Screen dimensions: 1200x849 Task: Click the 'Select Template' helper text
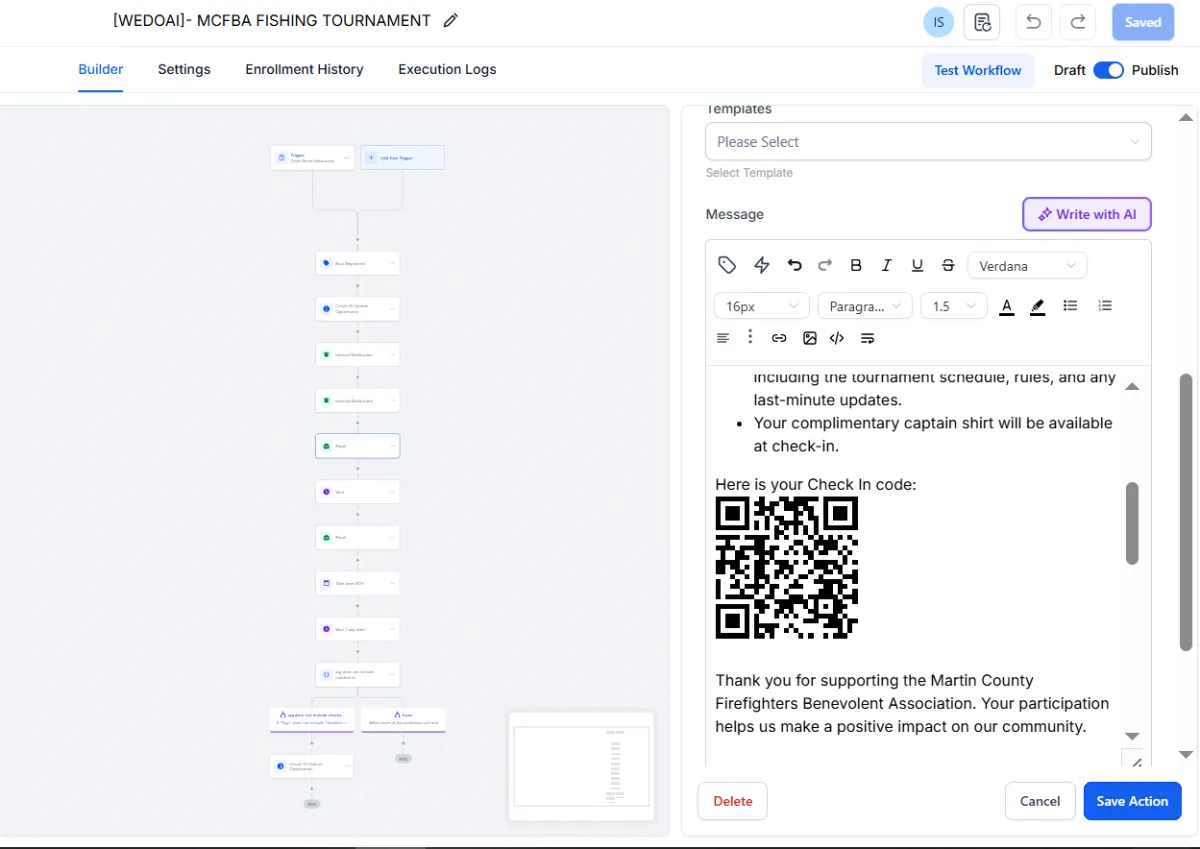pyautogui.click(x=749, y=173)
